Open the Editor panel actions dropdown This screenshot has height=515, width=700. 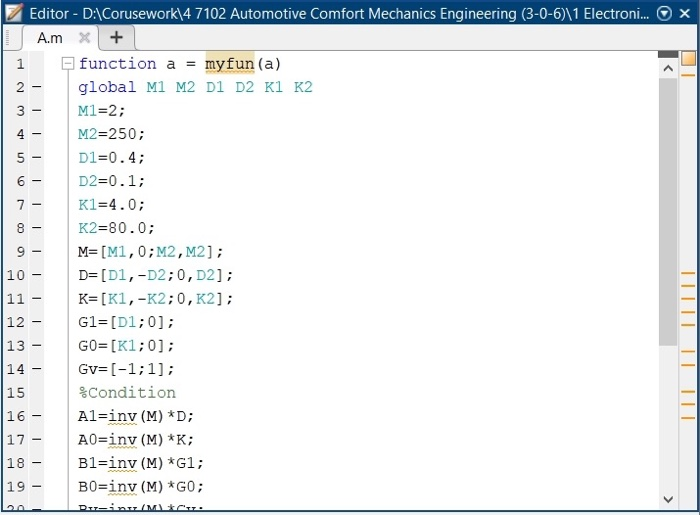pyautogui.click(x=664, y=14)
